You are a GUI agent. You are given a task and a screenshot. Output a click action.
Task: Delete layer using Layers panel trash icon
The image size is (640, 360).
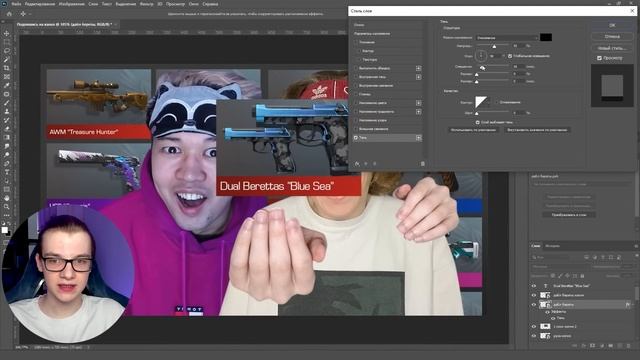click(x=628, y=346)
